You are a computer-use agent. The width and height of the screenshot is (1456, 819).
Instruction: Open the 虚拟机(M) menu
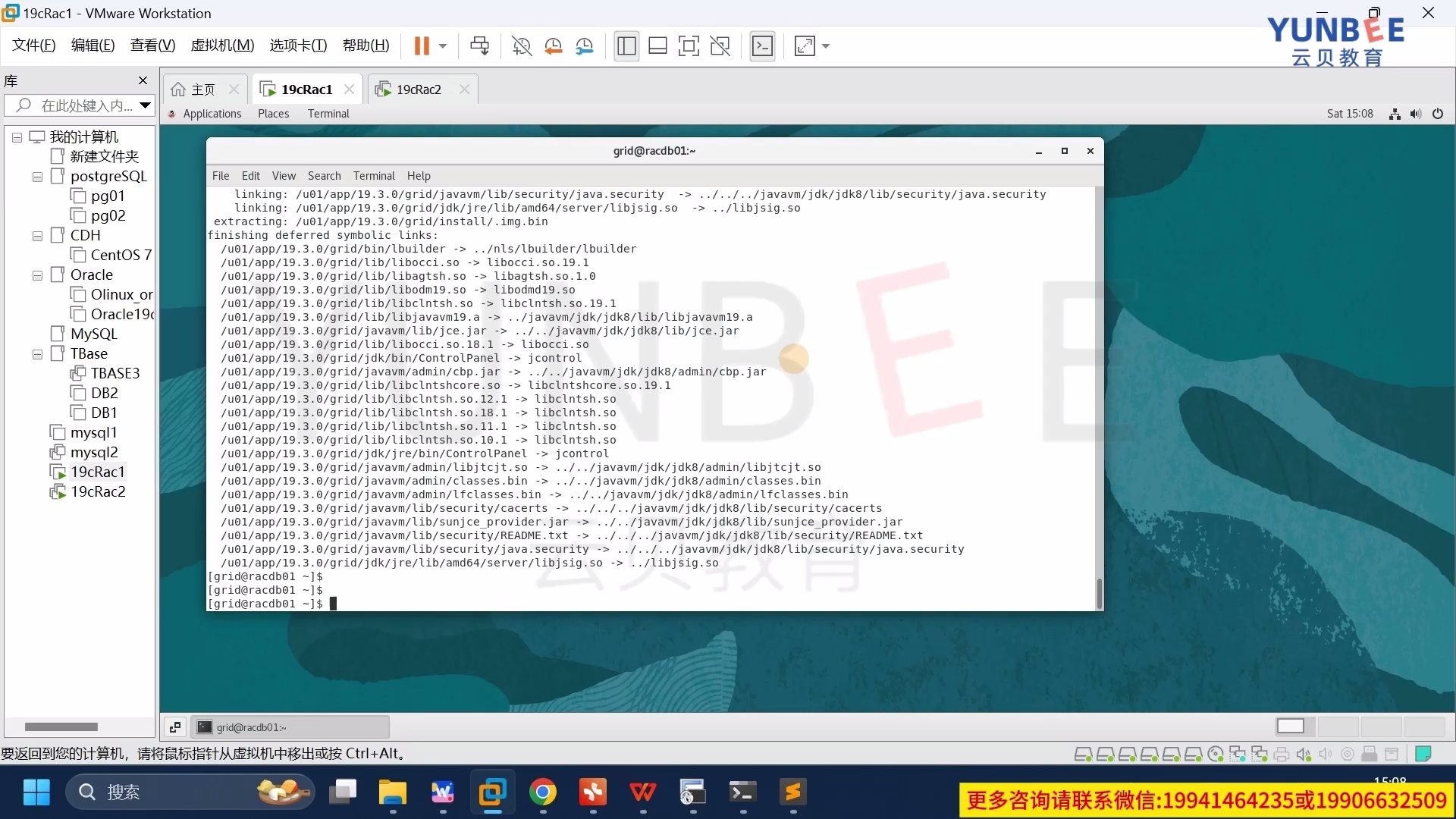pos(221,45)
